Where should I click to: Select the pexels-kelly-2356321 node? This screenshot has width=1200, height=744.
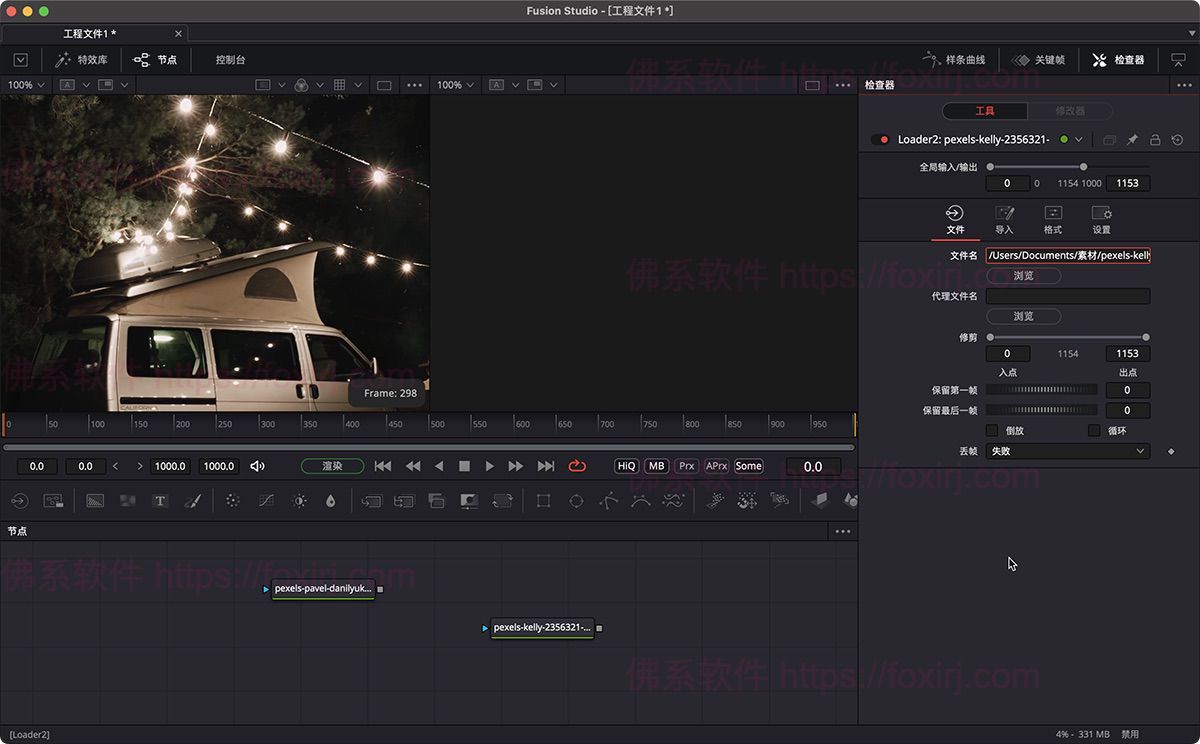click(x=543, y=628)
